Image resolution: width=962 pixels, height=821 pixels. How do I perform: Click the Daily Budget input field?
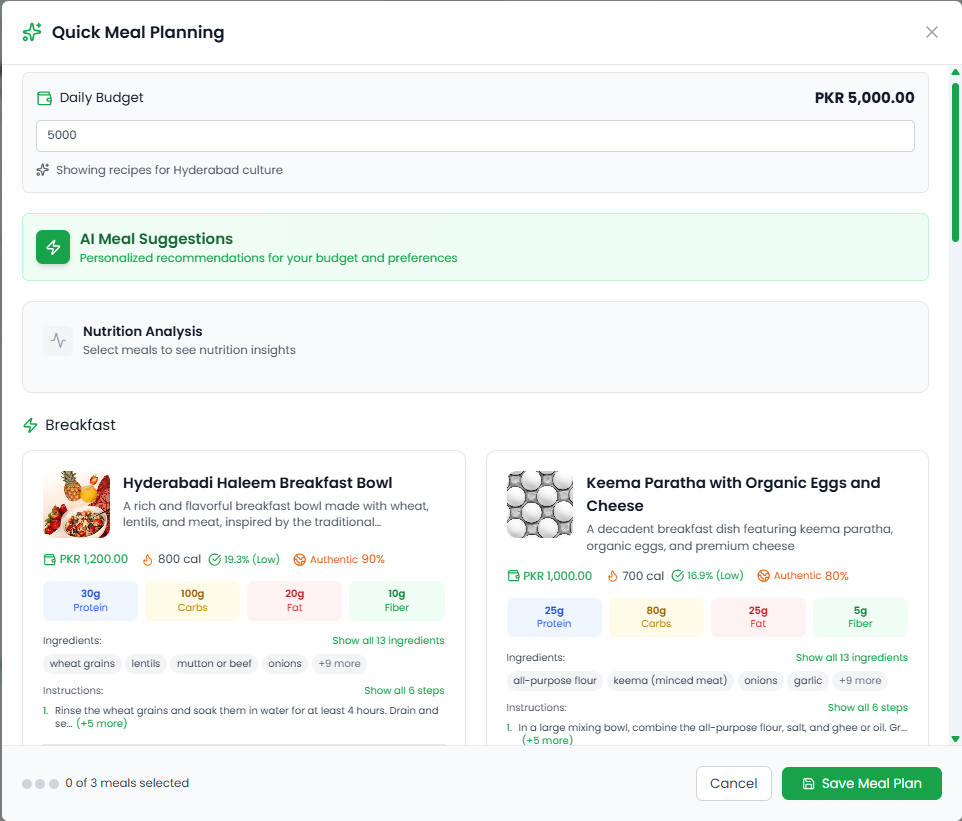[x=475, y=136]
